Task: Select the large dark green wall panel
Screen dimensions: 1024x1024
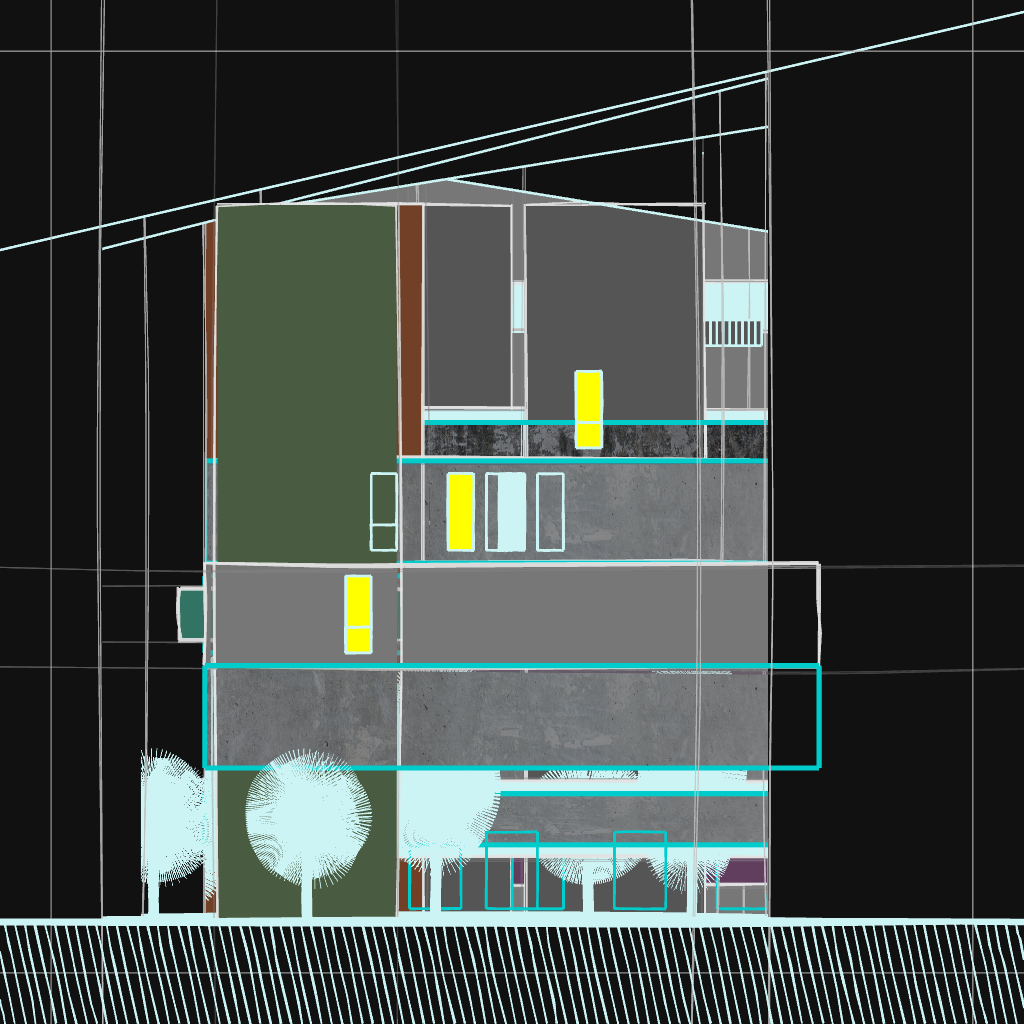Action: pos(306,380)
